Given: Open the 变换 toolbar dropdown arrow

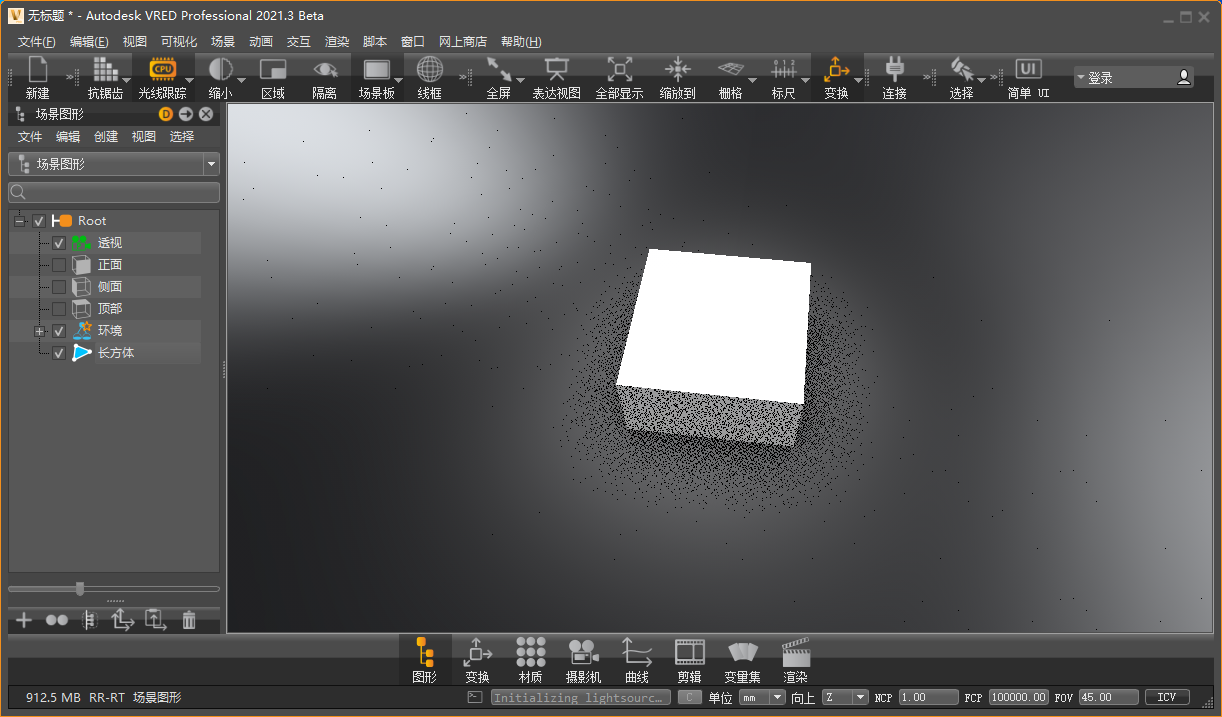Looking at the screenshot, I should (x=858, y=80).
